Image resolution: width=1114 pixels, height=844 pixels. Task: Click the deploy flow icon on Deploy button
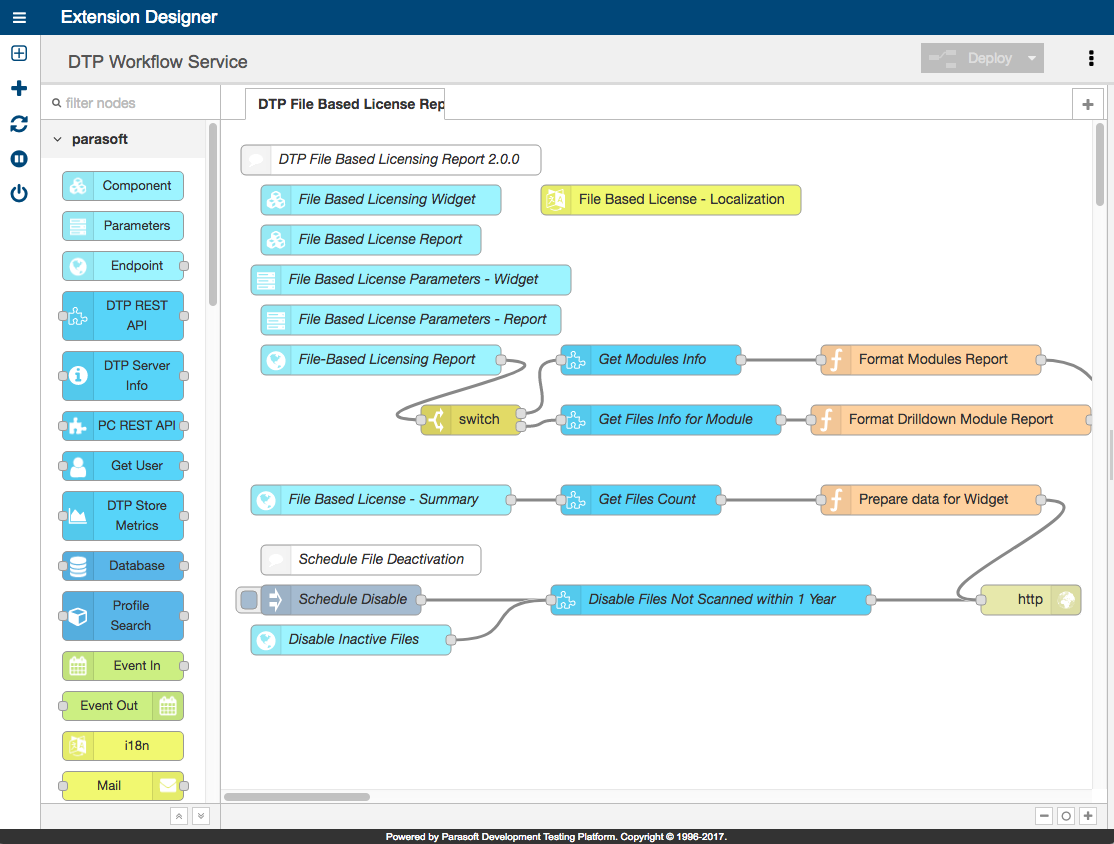pyautogui.click(x=943, y=58)
